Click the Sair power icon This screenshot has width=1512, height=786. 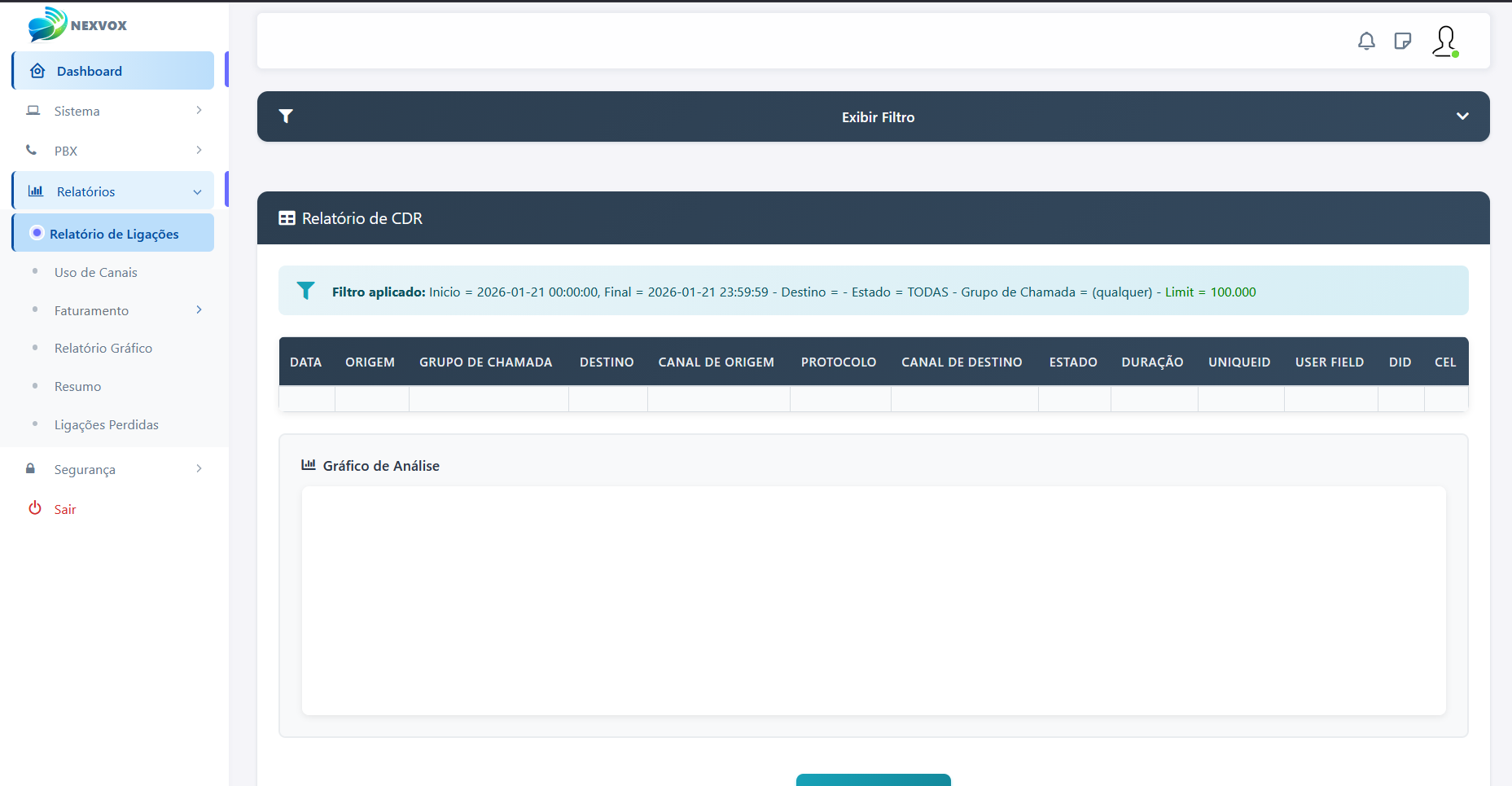click(x=35, y=507)
